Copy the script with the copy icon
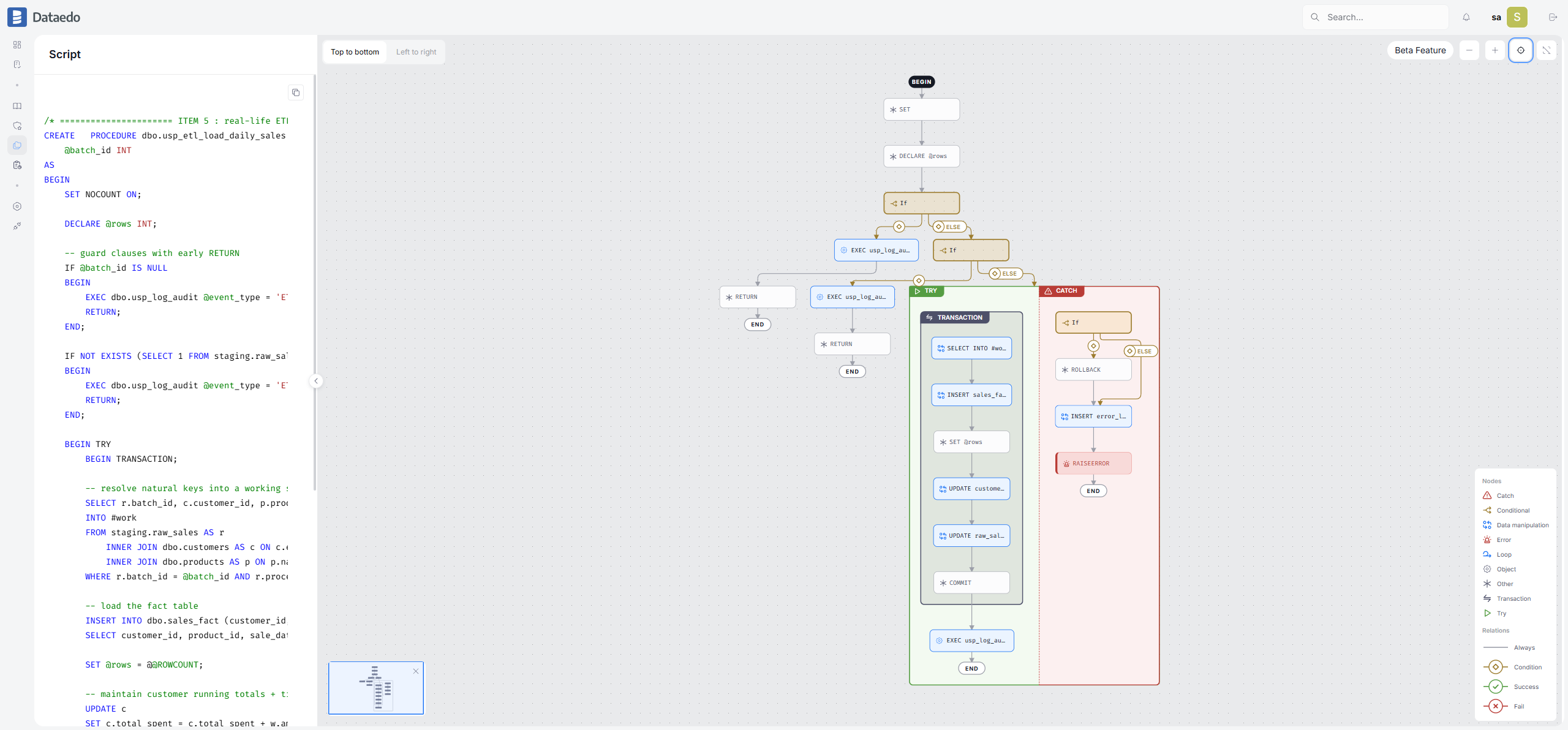The image size is (1568, 730). pos(296,92)
